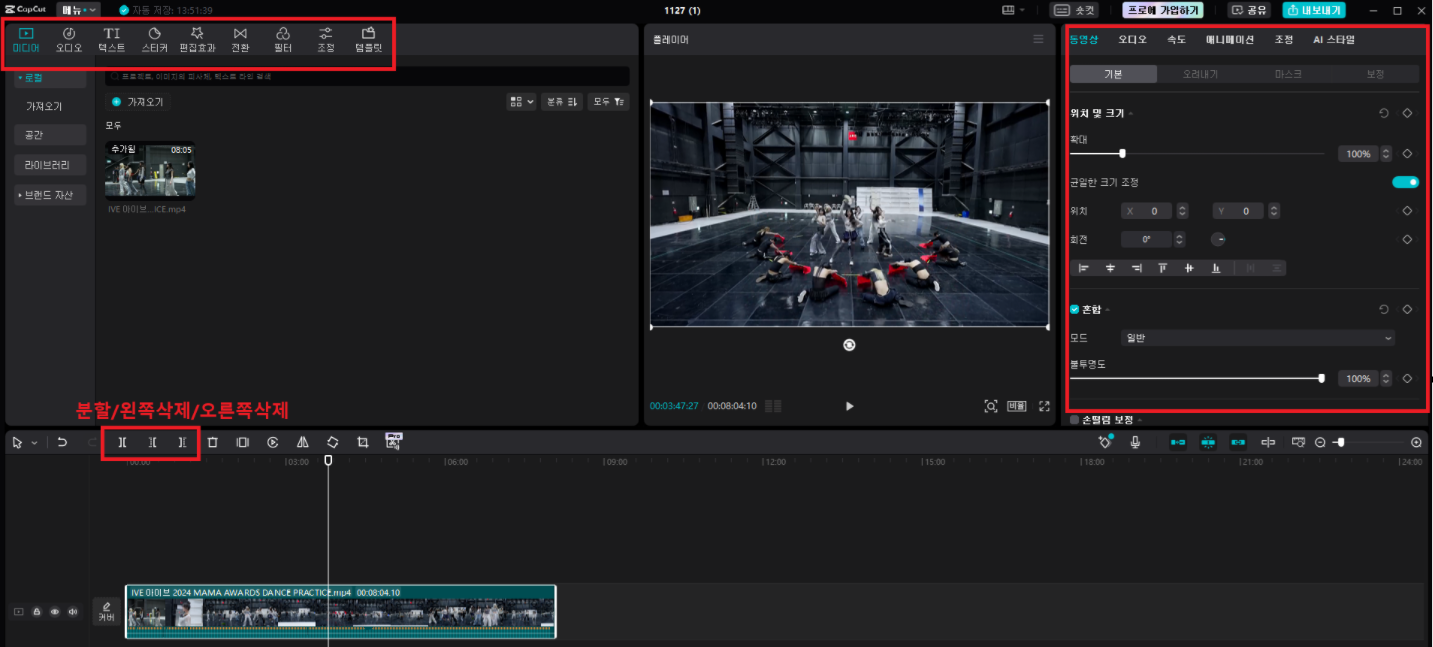Viewport: 1433px width, 647px height.
Task: Open the 메뉴 dropdown menu
Action: 79,10
